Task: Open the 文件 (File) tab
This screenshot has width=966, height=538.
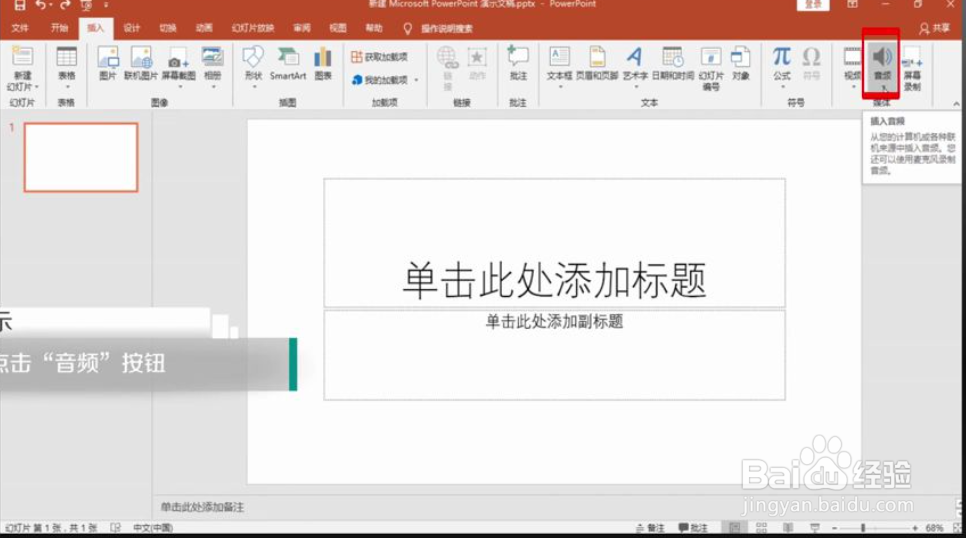Action: (20, 28)
